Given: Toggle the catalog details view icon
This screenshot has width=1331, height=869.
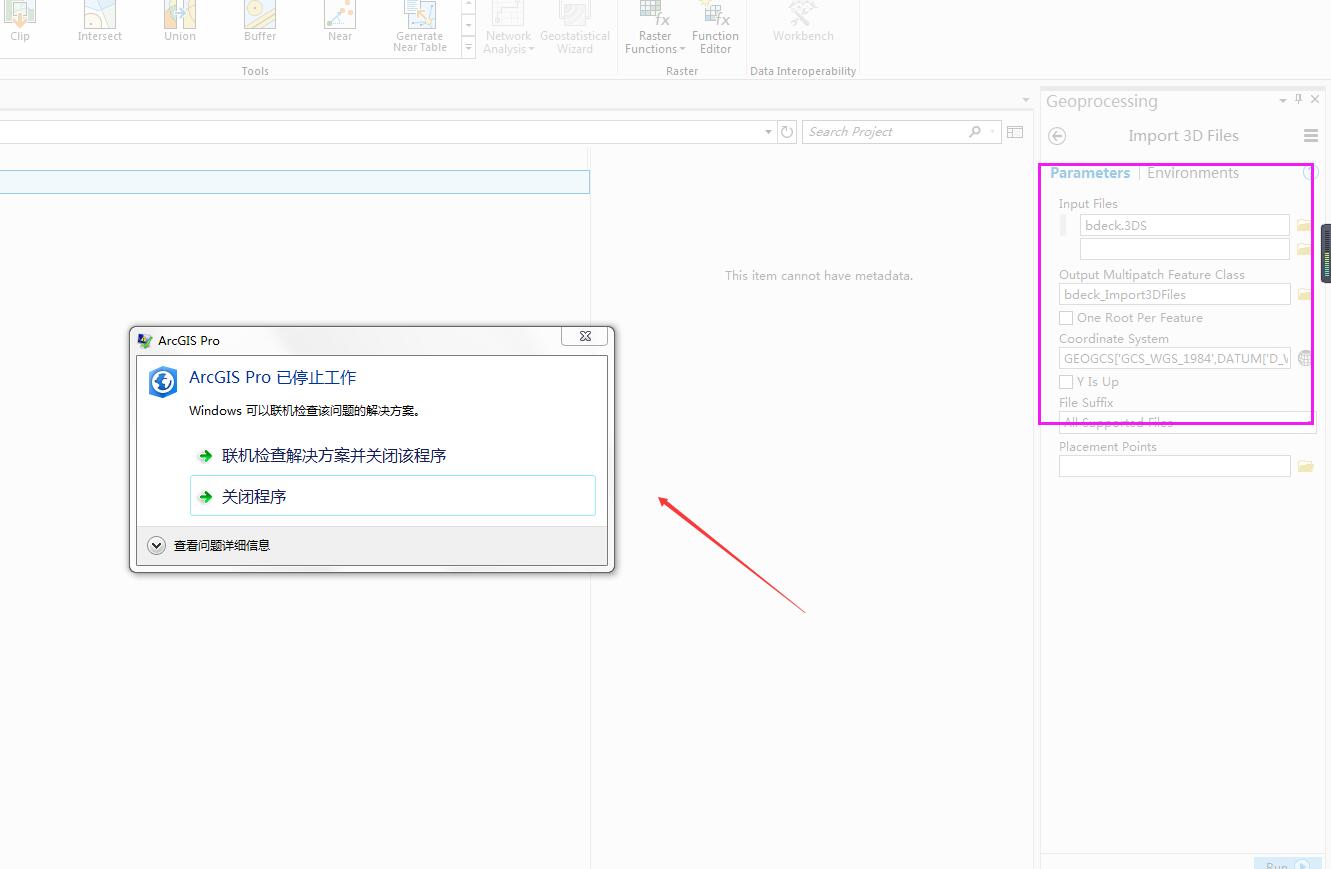Looking at the screenshot, I should (1015, 132).
